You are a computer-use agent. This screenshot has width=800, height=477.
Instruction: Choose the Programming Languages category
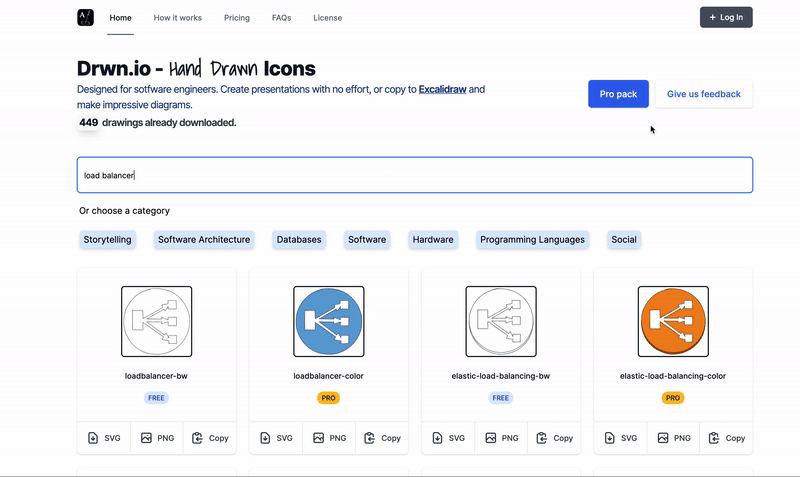(x=531, y=240)
